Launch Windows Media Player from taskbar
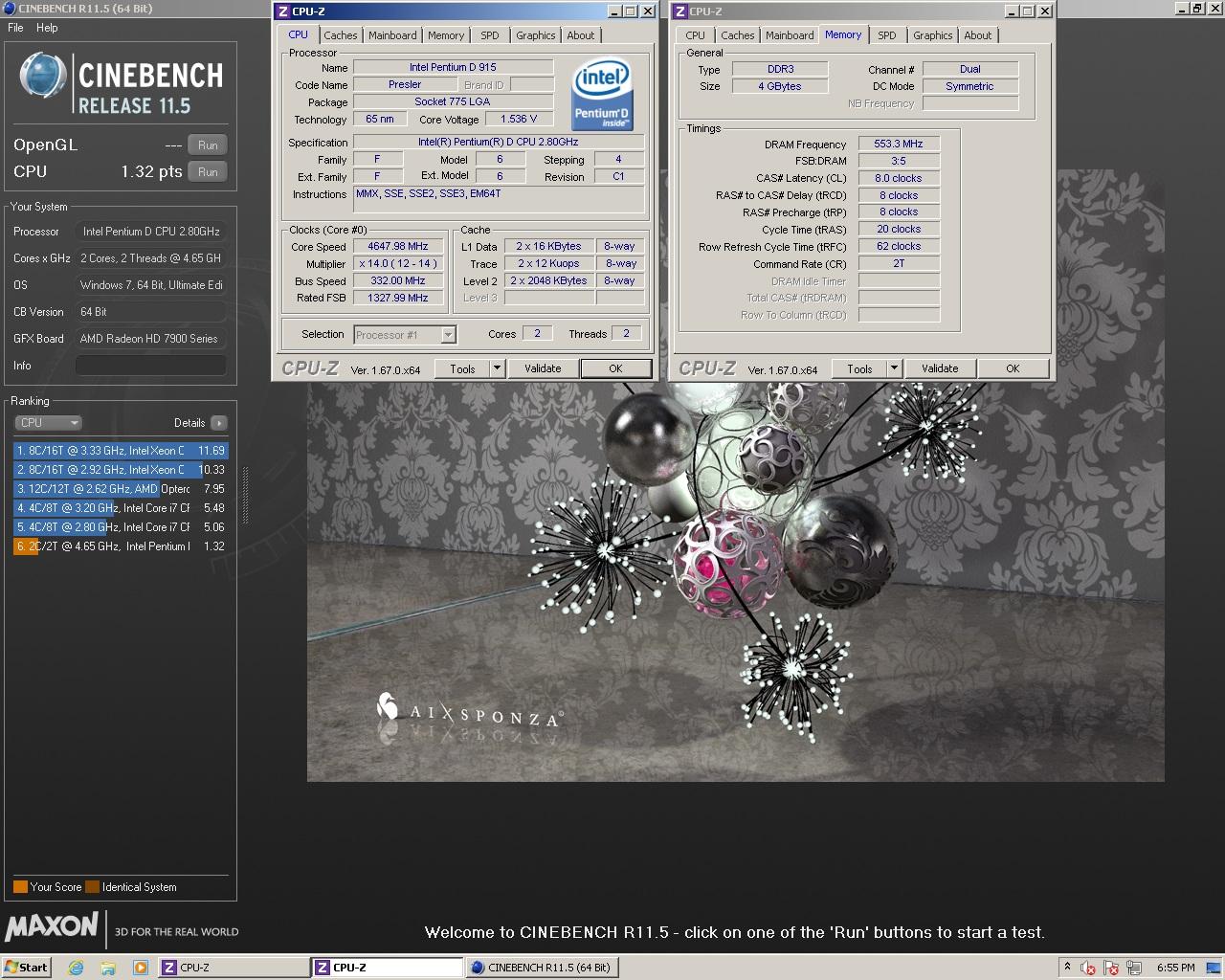This screenshot has width=1225, height=980. (x=140, y=968)
